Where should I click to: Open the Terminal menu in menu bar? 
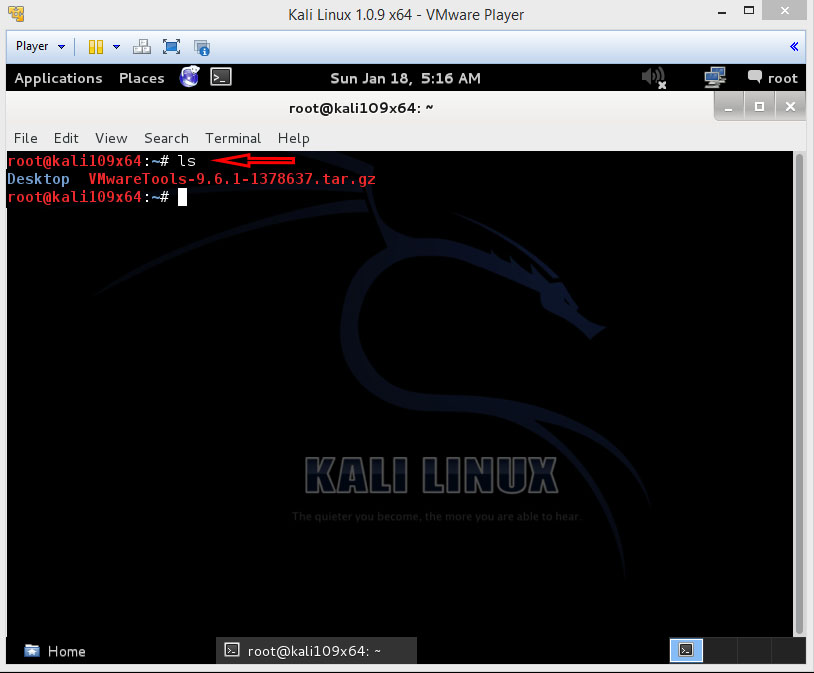pyautogui.click(x=233, y=138)
